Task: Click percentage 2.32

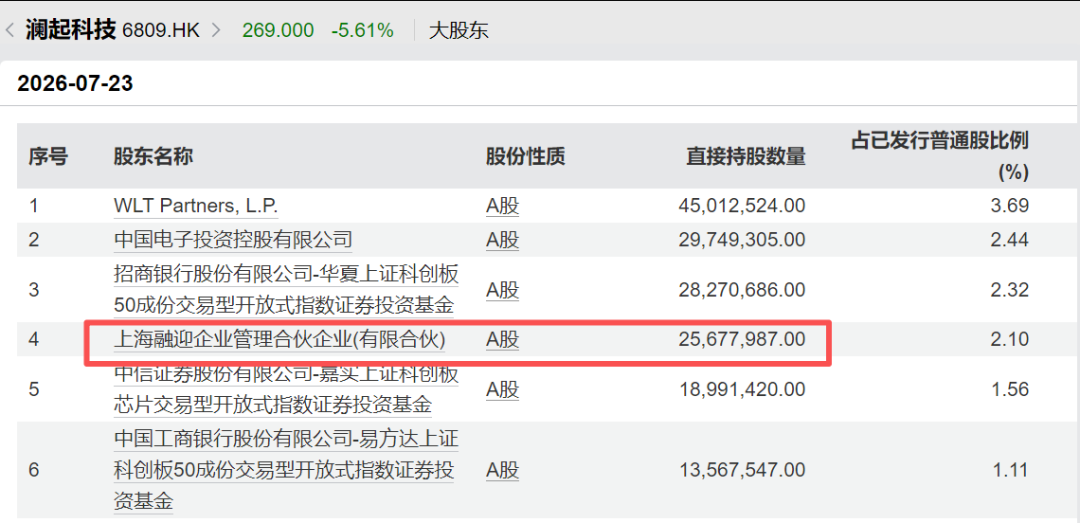Action: (1010, 289)
